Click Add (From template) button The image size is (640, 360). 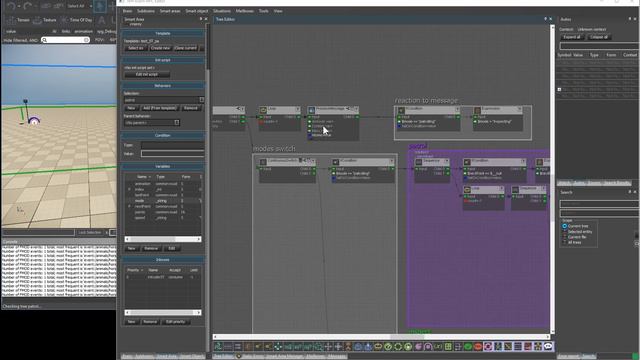click(x=160, y=108)
